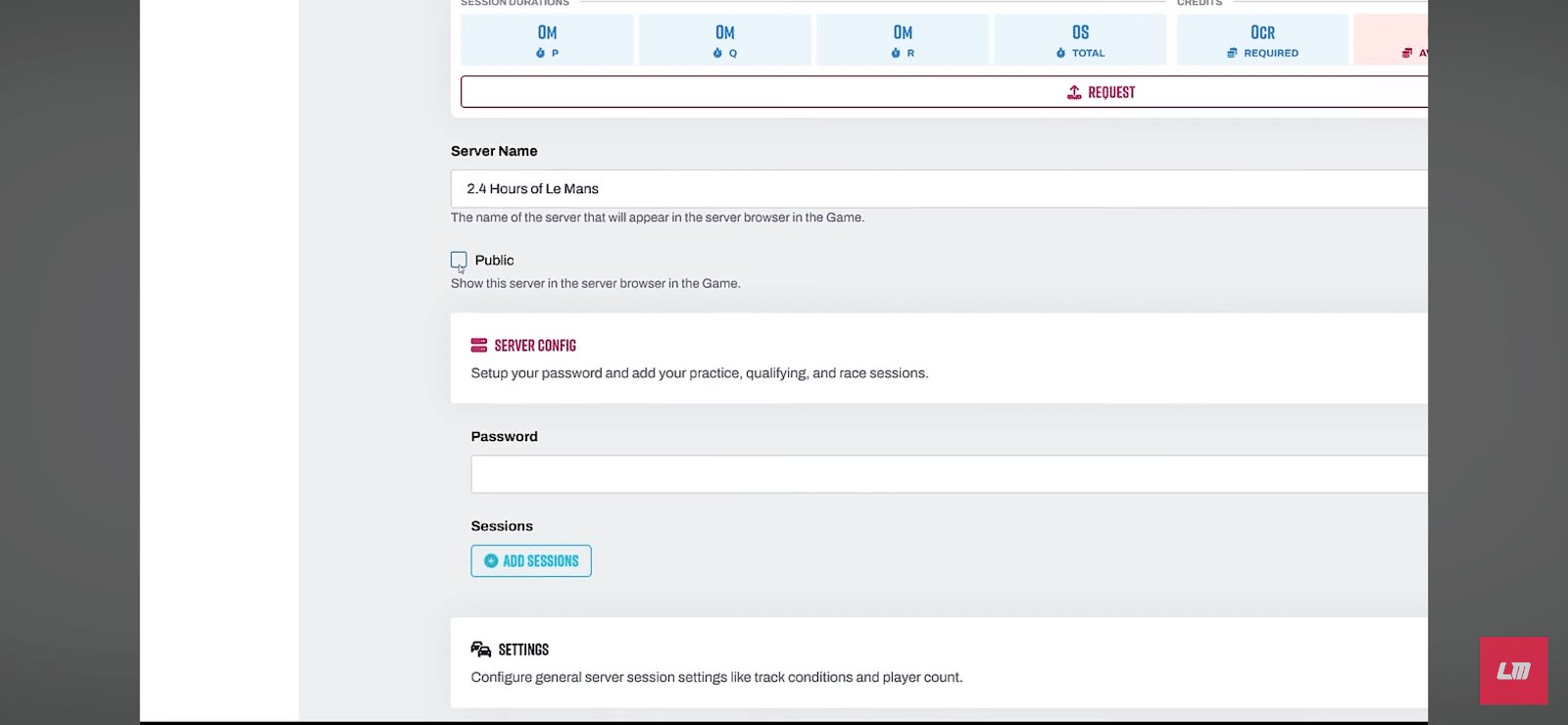This screenshot has height=725, width=1568.
Task: Enable the Public checkbox
Action: pos(459,260)
